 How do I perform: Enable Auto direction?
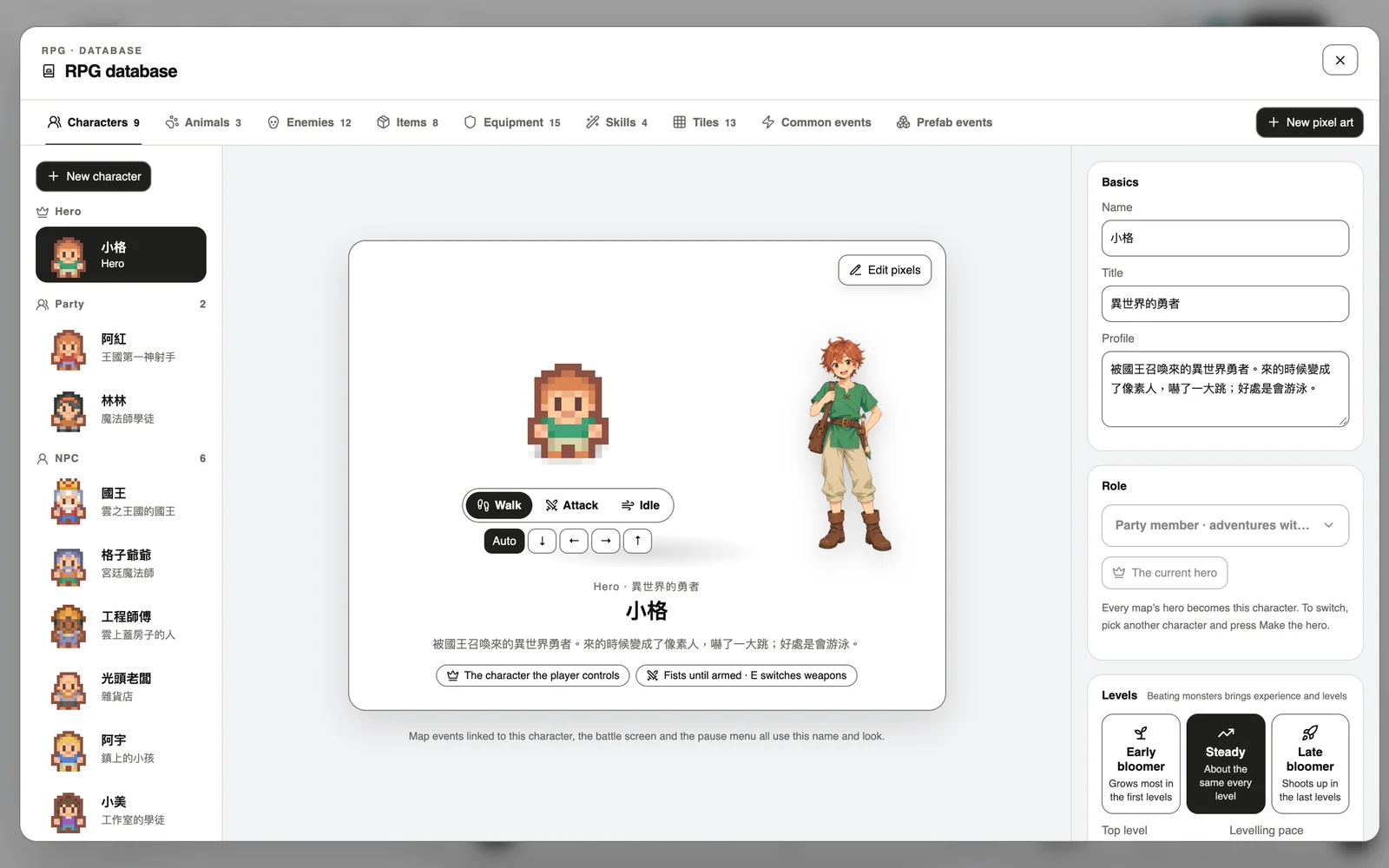[x=504, y=541]
